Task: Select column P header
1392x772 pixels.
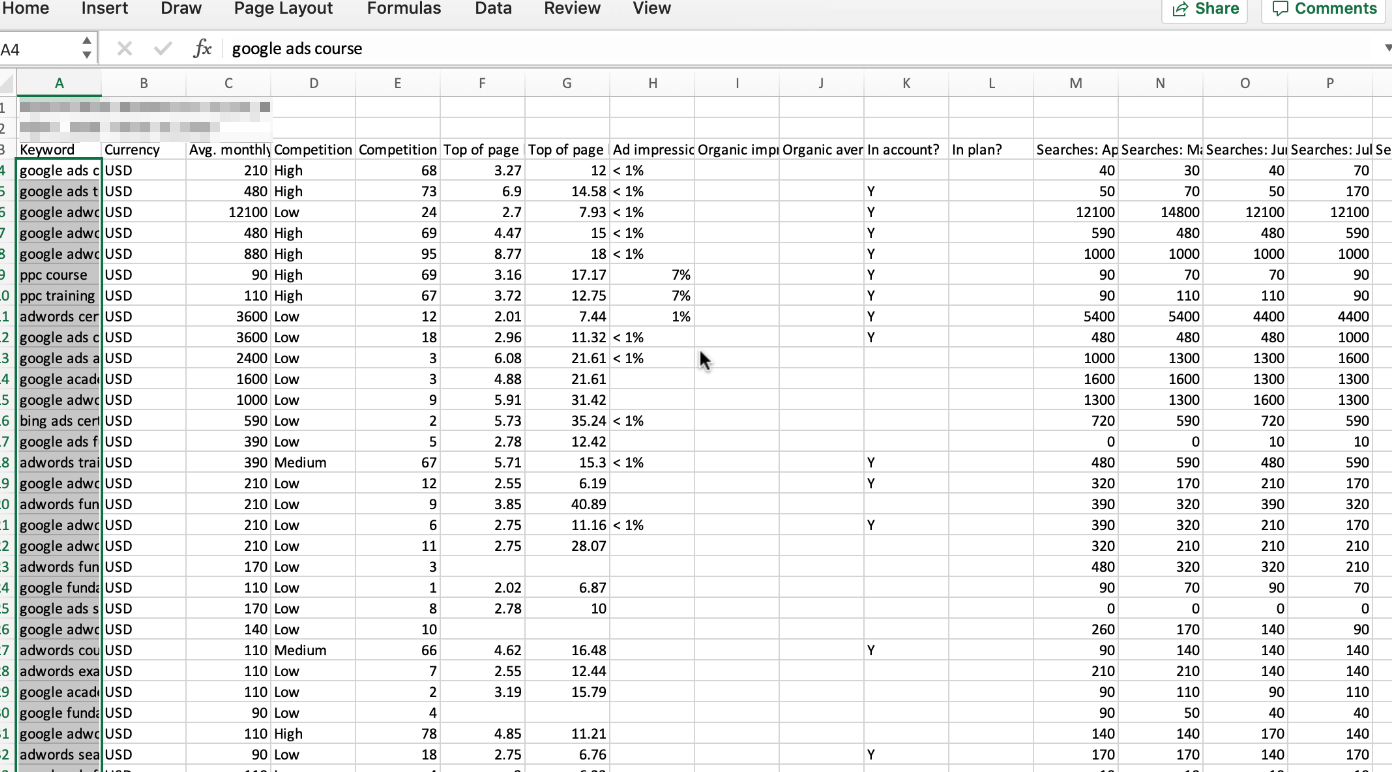Action: (x=1330, y=83)
